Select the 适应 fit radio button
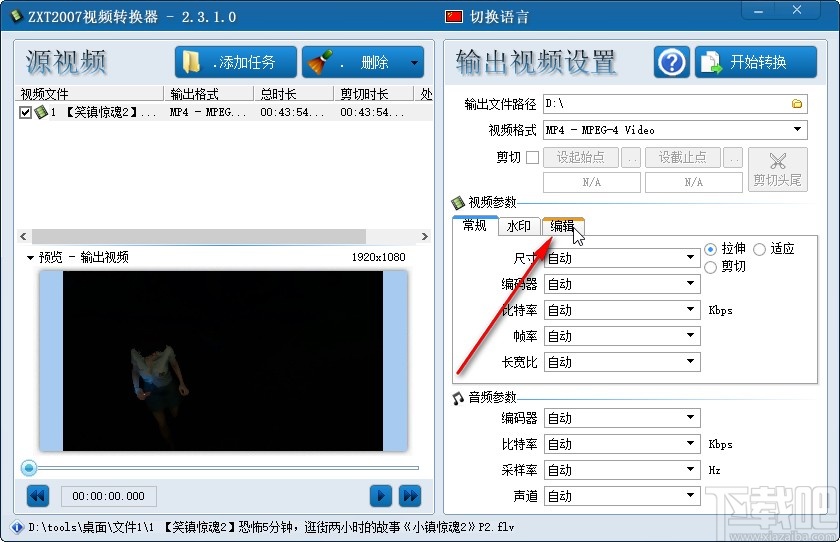Screen dimensions: 840x542 [x=760, y=249]
